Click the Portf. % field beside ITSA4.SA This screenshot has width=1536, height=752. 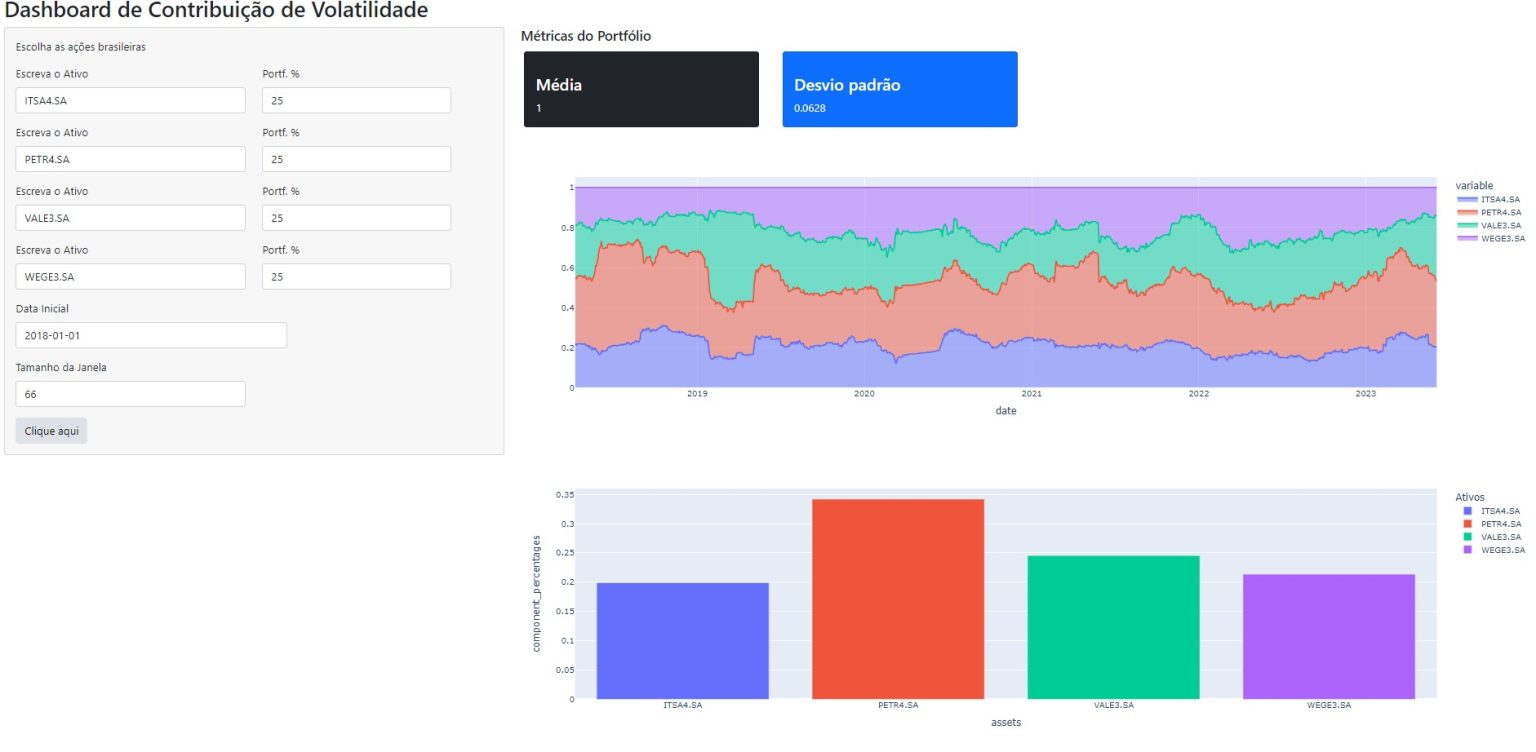356,100
